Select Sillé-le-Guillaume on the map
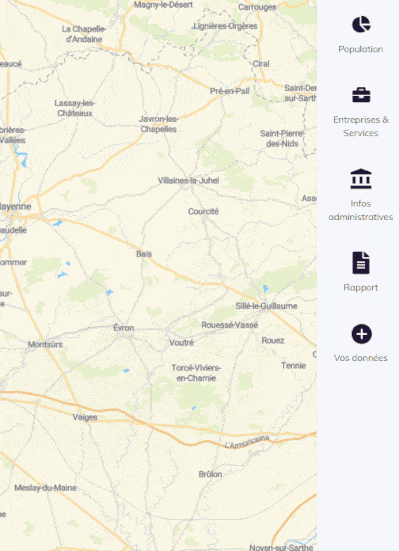 tap(266, 306)
